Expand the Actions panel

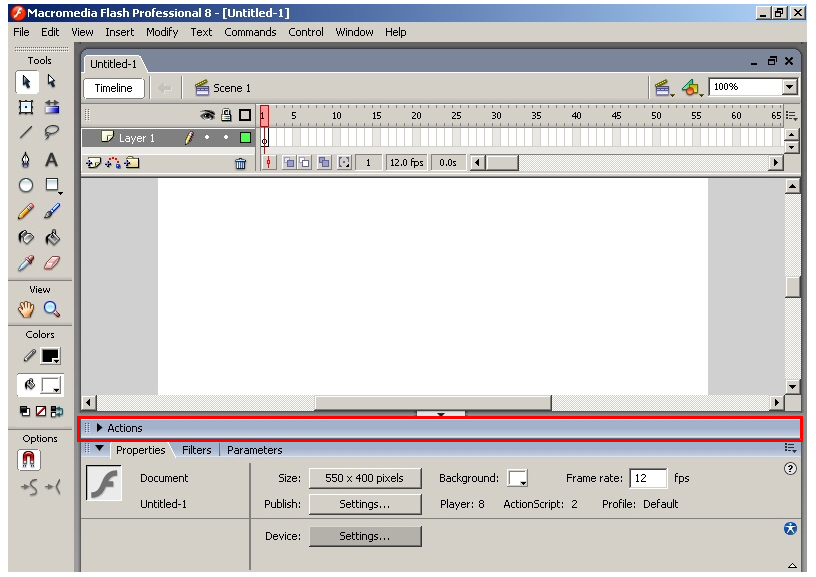tap(99, 428)
